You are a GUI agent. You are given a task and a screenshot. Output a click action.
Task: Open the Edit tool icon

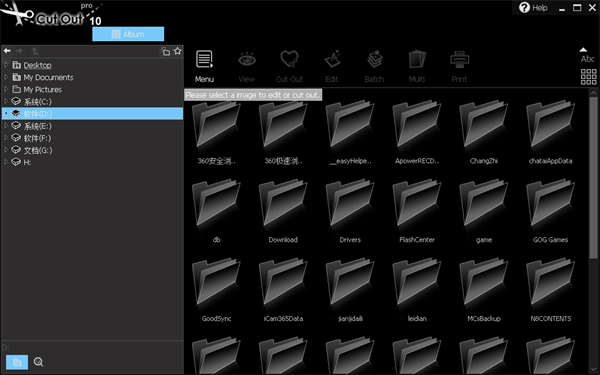pos(332,66)
